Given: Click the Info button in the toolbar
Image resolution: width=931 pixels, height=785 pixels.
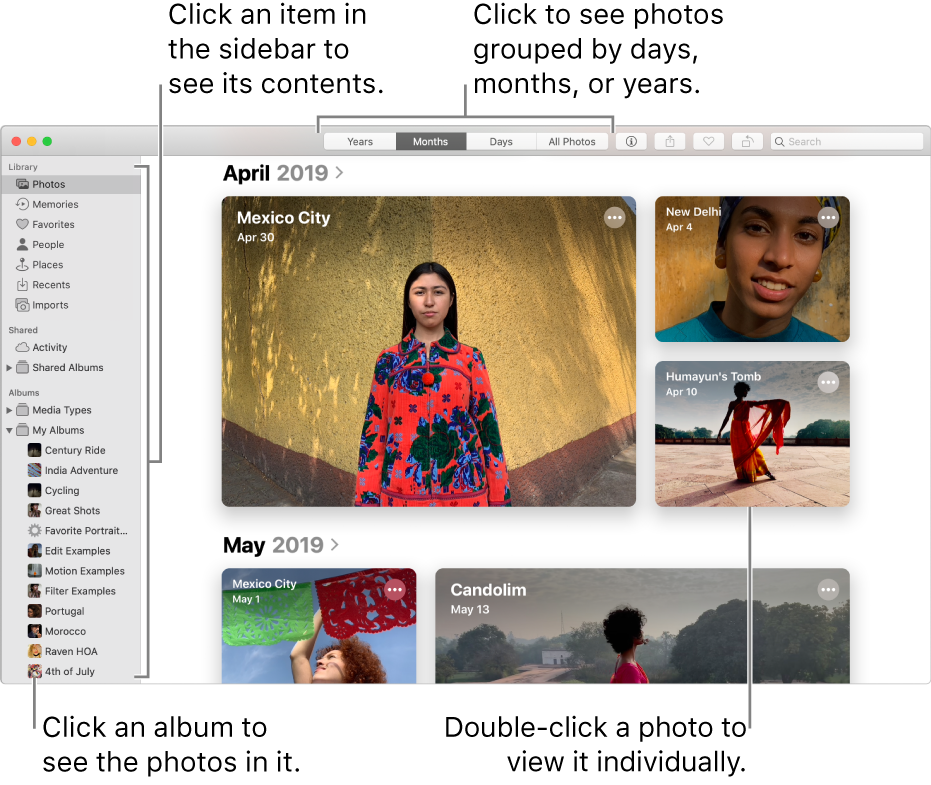Looking at the screenshot, I should point(631,141).
